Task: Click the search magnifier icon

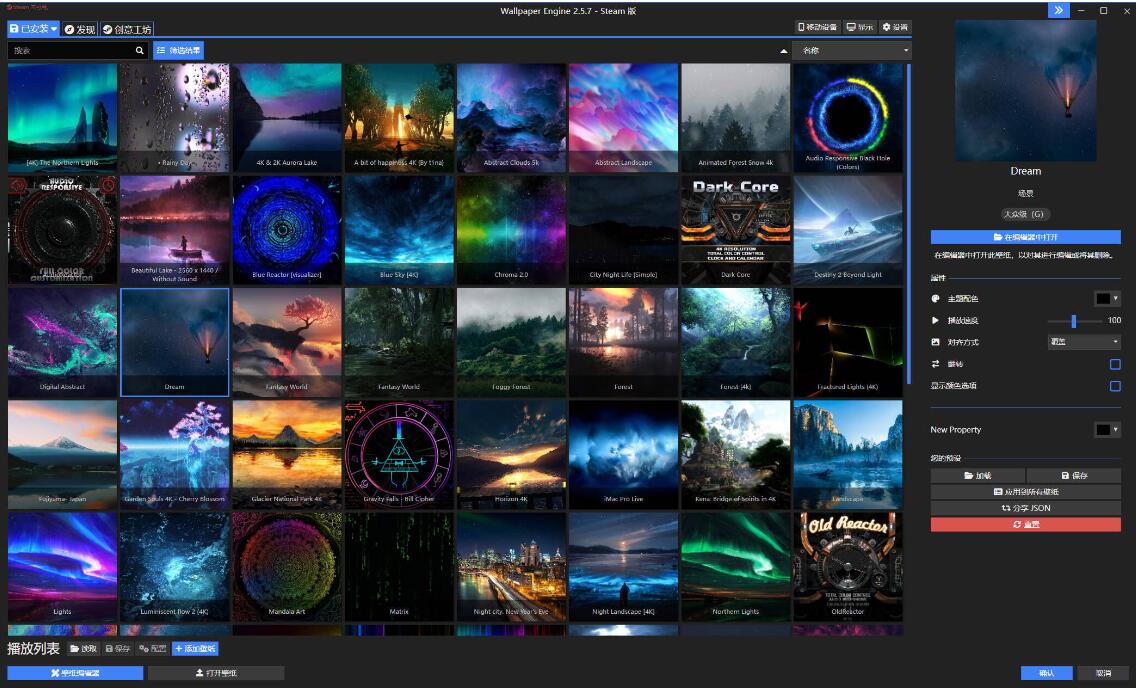Action: (x=140, y=51)
